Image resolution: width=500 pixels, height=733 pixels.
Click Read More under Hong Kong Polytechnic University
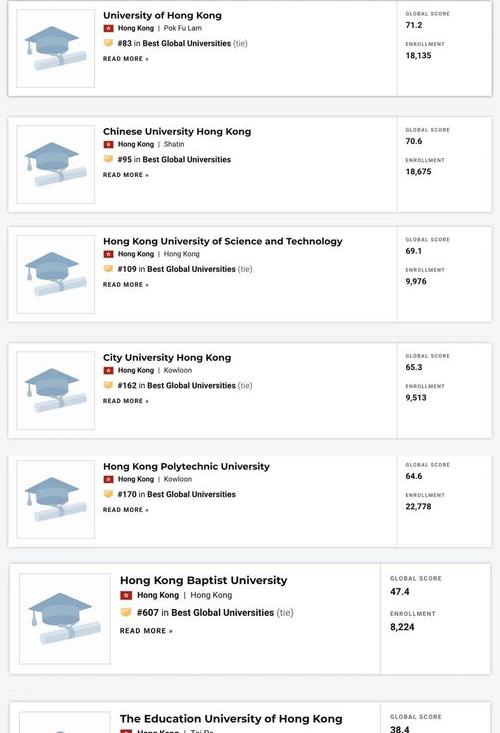[126, 510]
